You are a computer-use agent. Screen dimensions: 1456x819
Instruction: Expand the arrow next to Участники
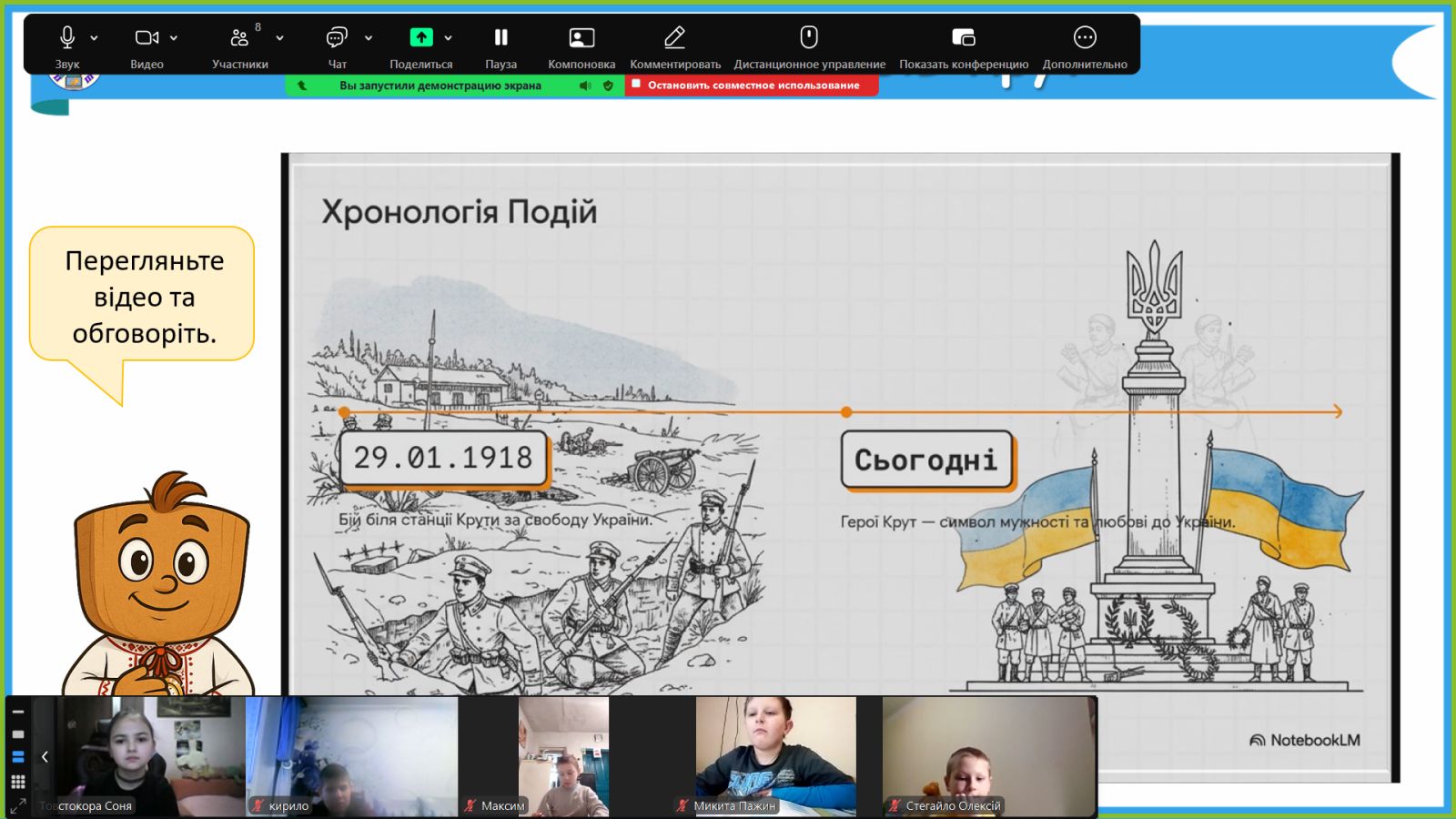[x=279, y=38]
